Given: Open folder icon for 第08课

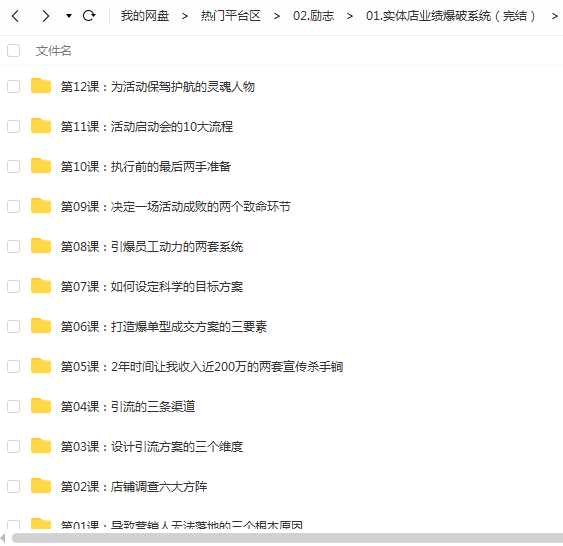Looking at the screenshot, I should pos(41,246).
